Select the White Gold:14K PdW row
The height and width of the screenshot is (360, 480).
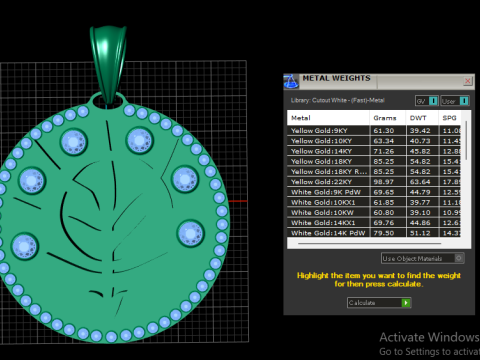pos(374,233)
